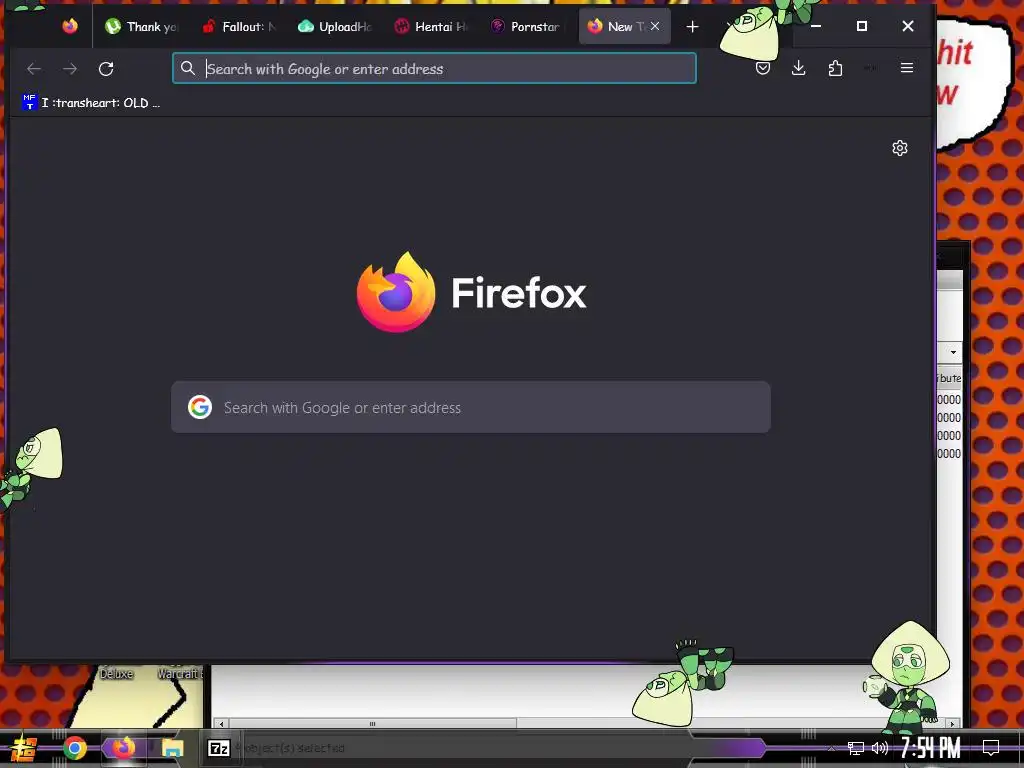Open a new tab with the plus button
Image resolution: width=1024 pixels, height=768 pixels.
(692, 26)
